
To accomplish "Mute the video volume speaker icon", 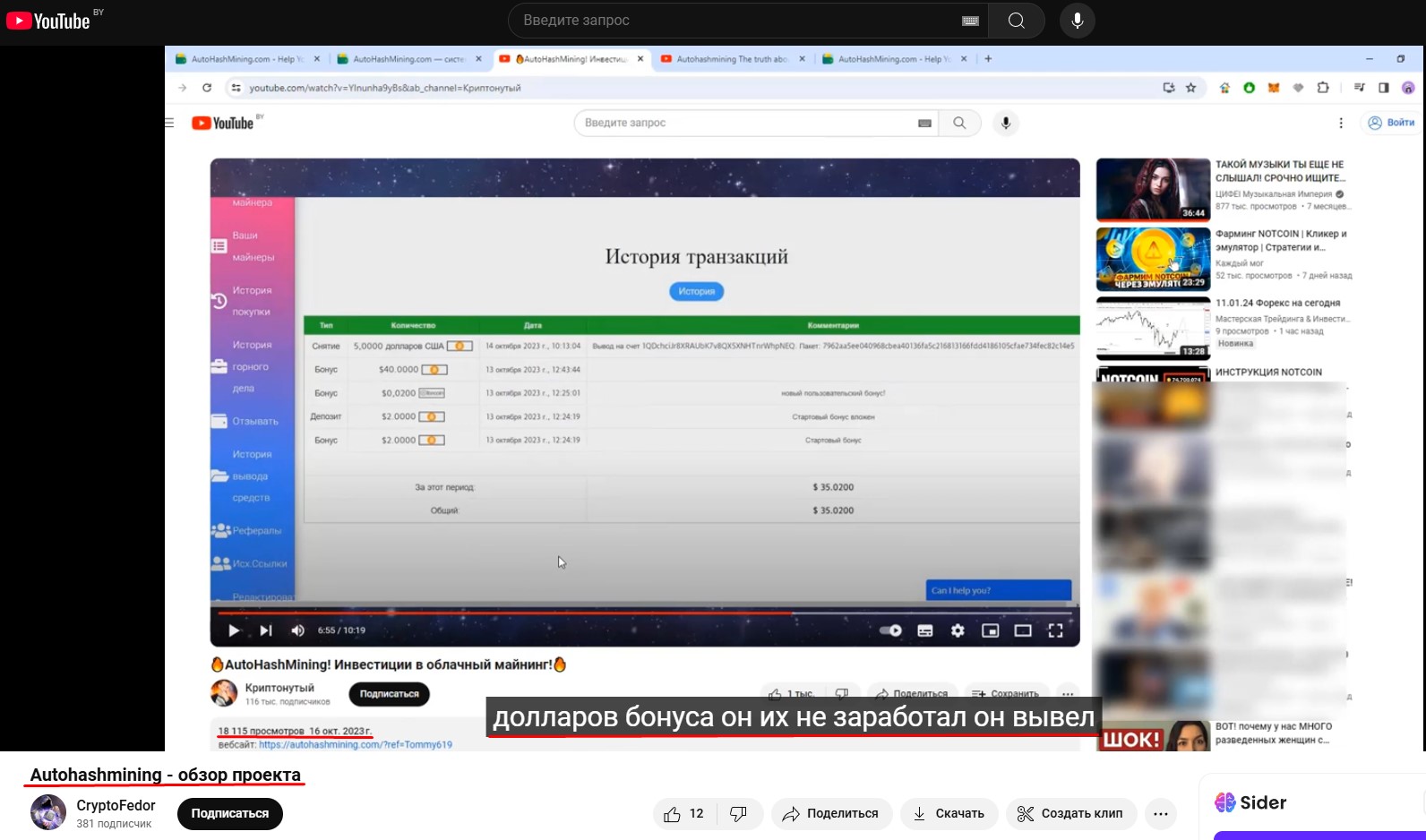I will point(297,630).
